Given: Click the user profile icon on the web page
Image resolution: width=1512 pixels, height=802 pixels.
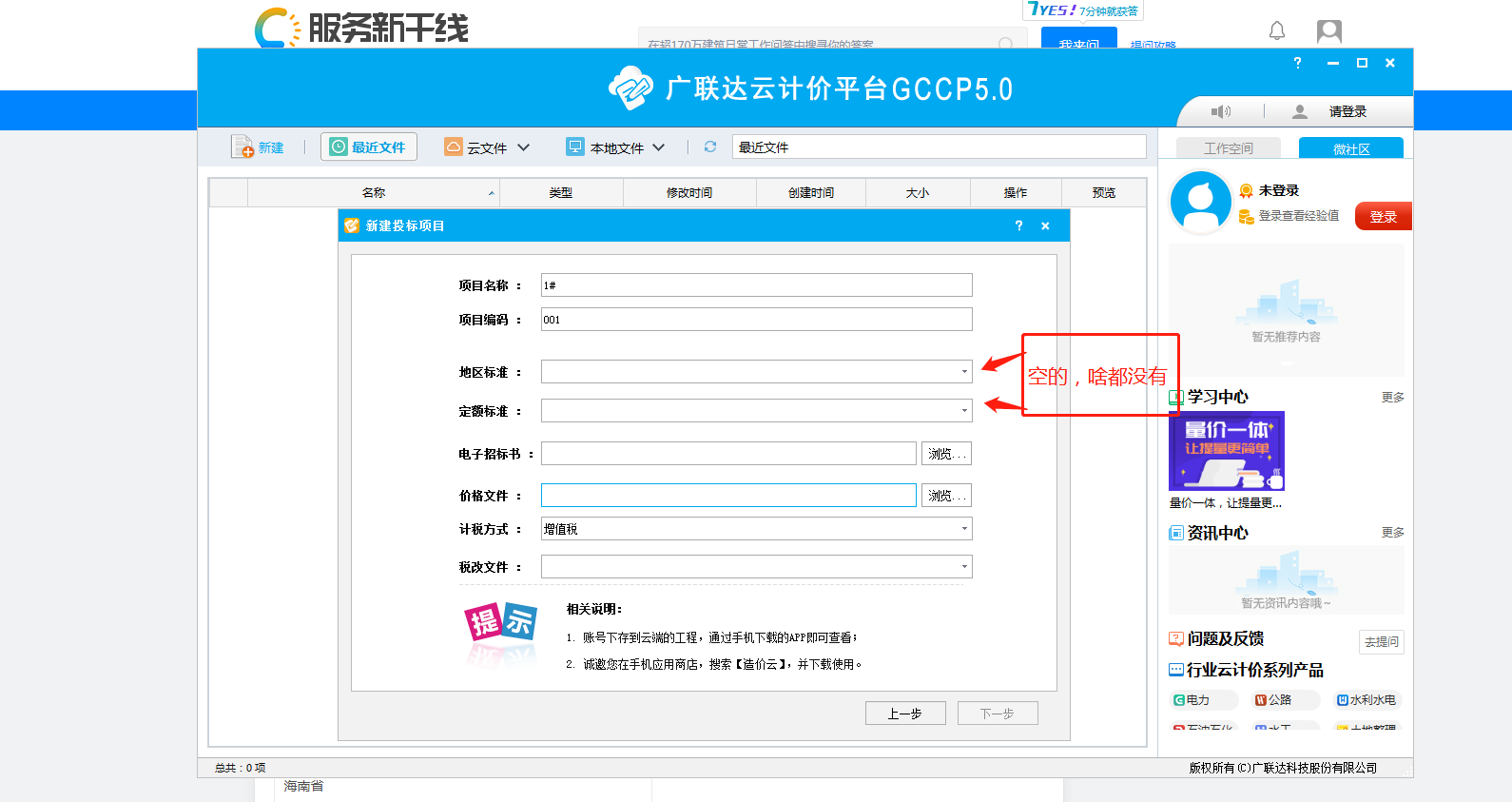Looking at the screenshot, I should [x=1329, y=31].
